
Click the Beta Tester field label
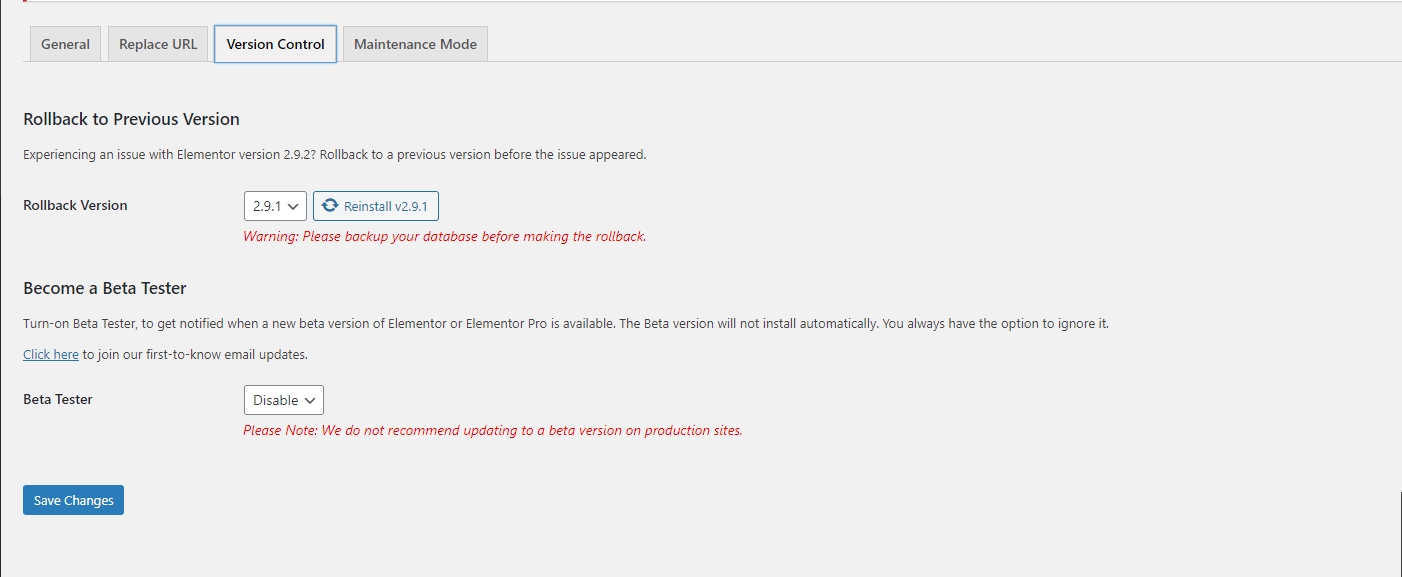point(58,399)
